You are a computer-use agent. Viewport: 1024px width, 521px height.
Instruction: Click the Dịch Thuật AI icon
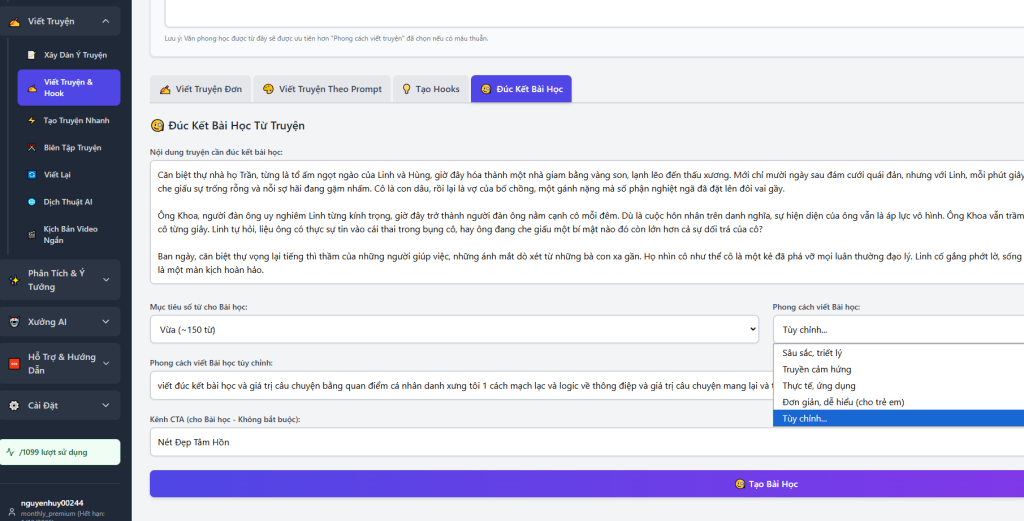[31, 201]
